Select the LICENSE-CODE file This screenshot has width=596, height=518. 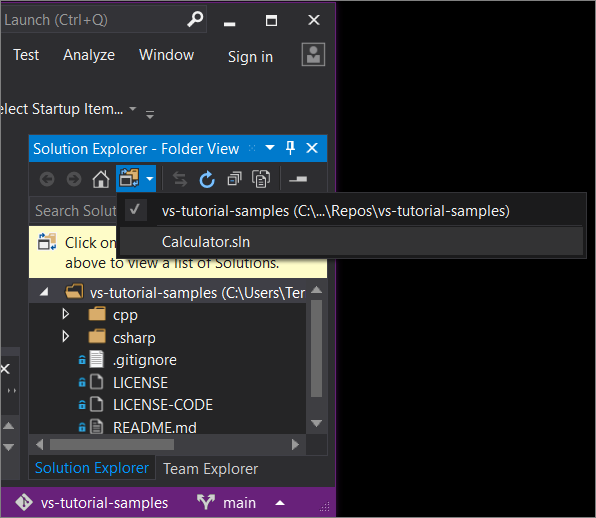tap(163, 405)
